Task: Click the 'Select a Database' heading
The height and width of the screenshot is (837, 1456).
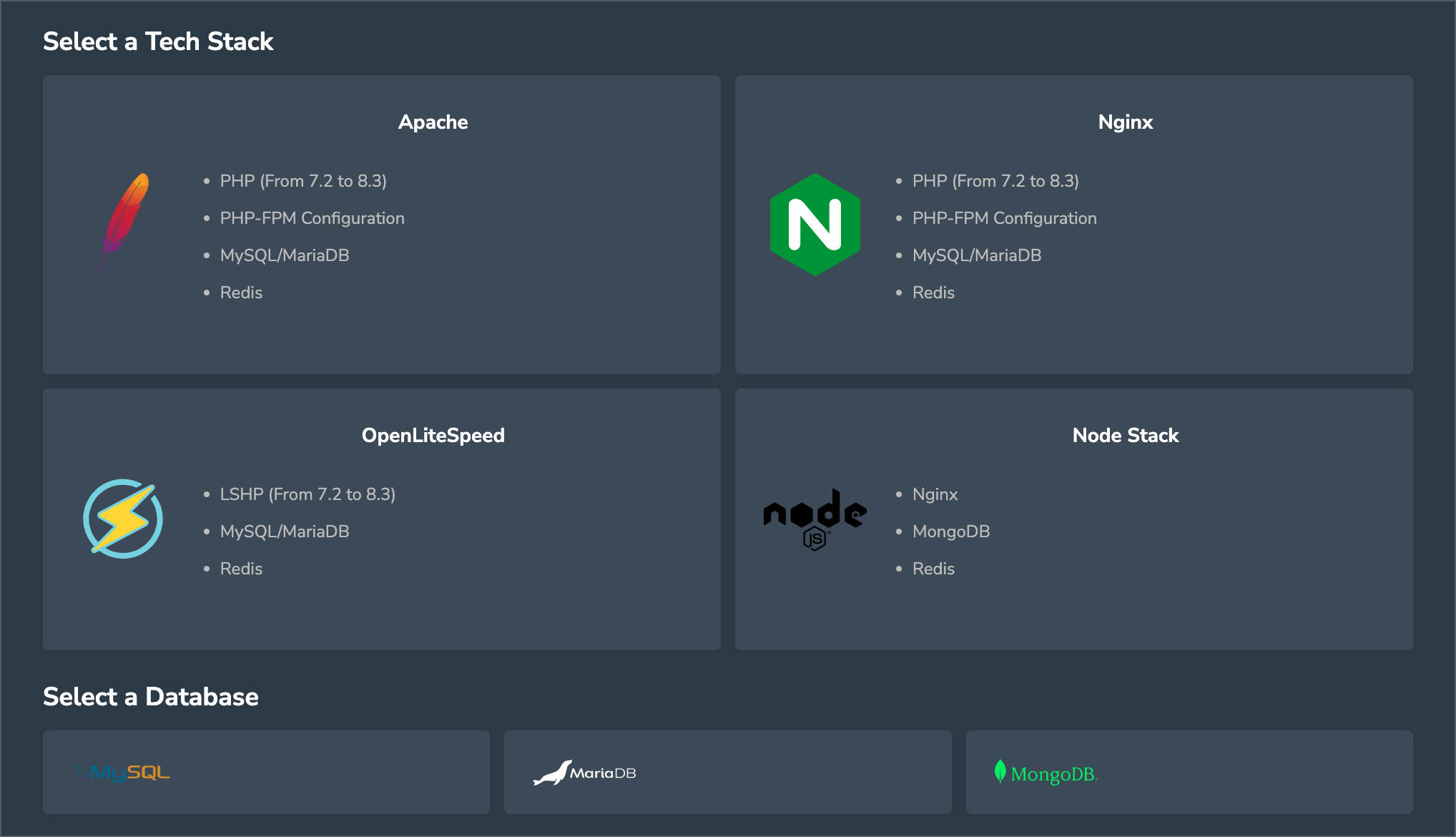Action: coord(151,697)
